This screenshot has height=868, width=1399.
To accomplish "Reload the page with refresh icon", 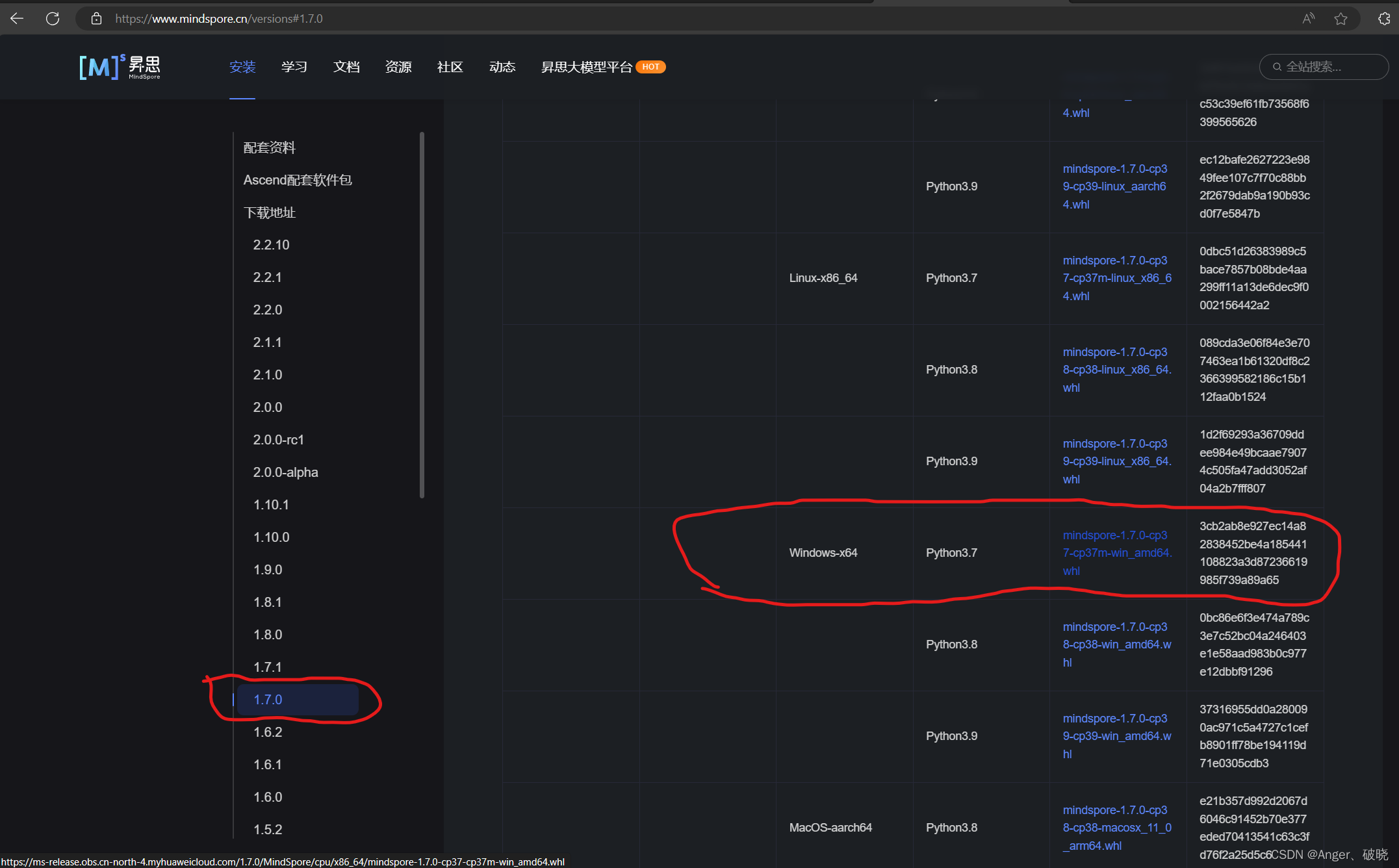I will tap(53, 19).
